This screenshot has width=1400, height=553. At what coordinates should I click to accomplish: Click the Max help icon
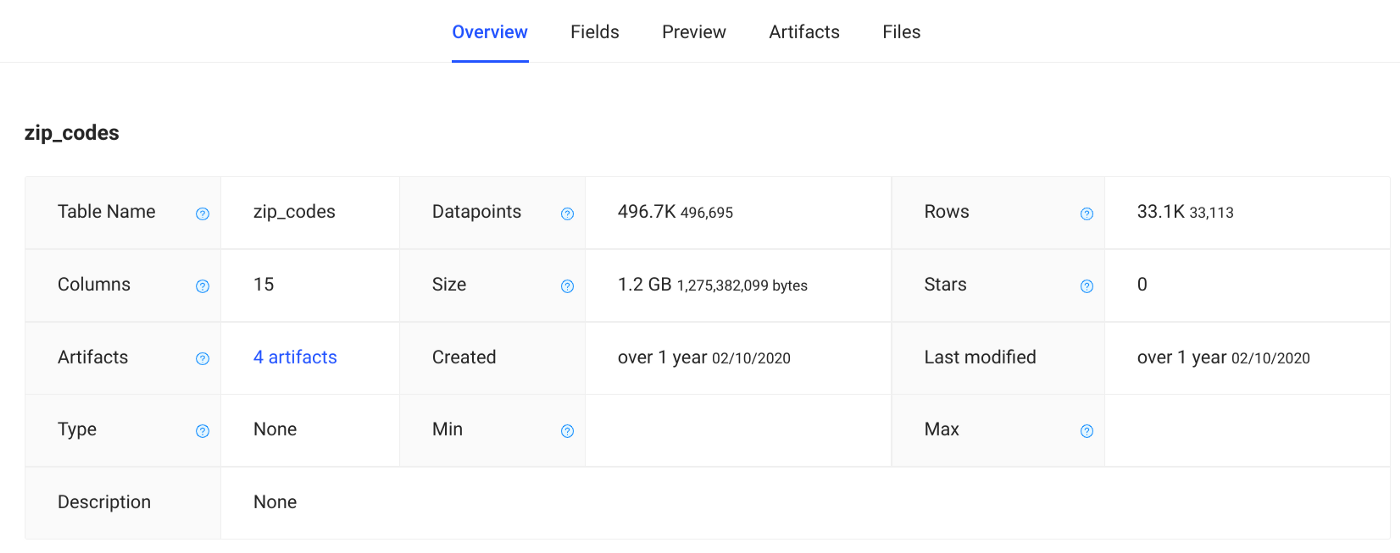[1087, 431]
